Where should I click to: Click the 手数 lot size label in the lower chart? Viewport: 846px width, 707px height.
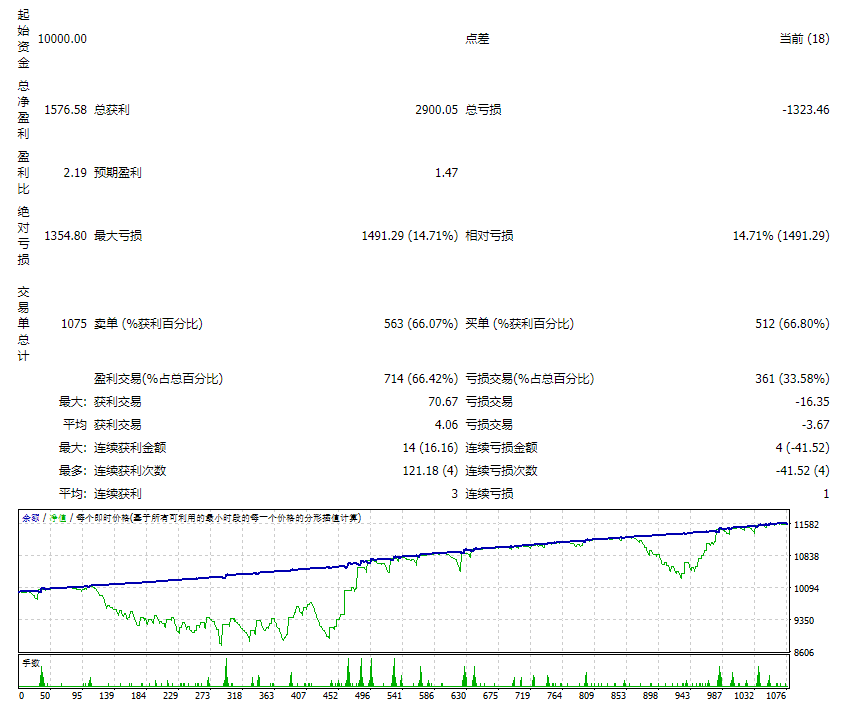[x=30, y=662]
